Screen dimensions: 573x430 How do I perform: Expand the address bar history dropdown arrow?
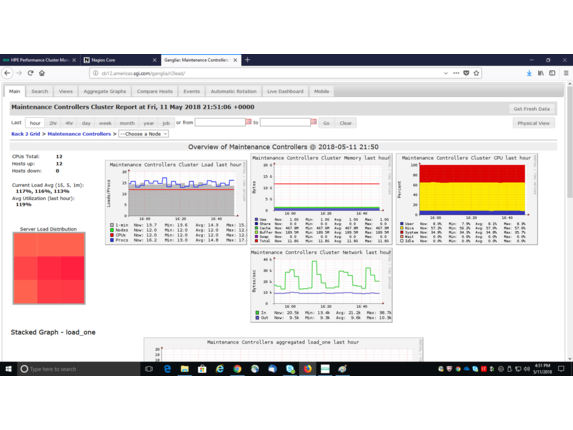(x=445, y=73)
